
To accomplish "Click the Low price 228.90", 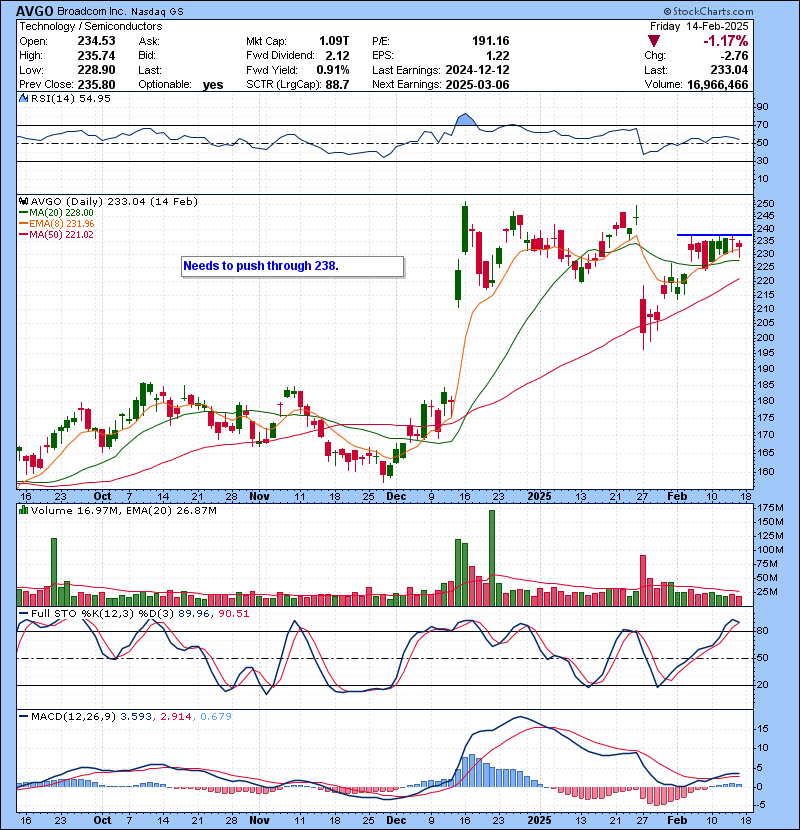I will tap(96, 70).
